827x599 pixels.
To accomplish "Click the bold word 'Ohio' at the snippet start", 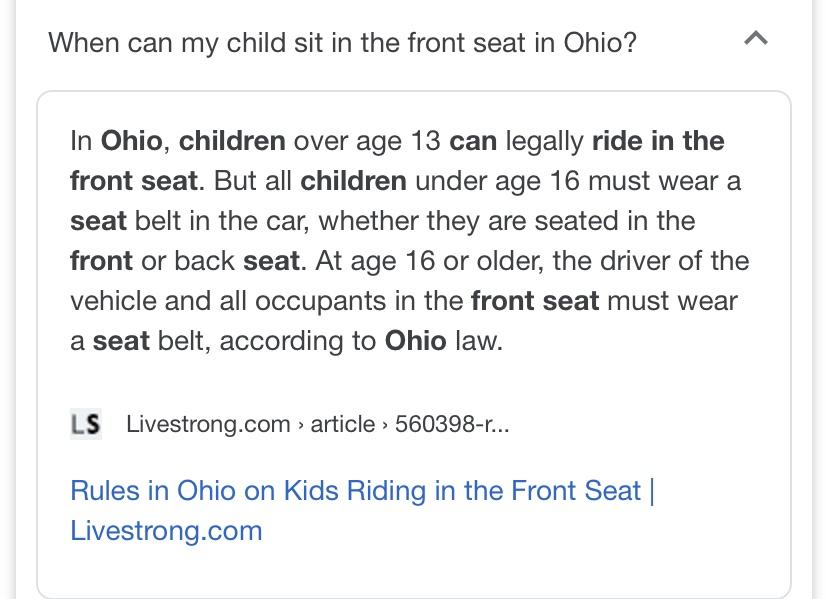I will pyautogui.click(x=131, y=141).
